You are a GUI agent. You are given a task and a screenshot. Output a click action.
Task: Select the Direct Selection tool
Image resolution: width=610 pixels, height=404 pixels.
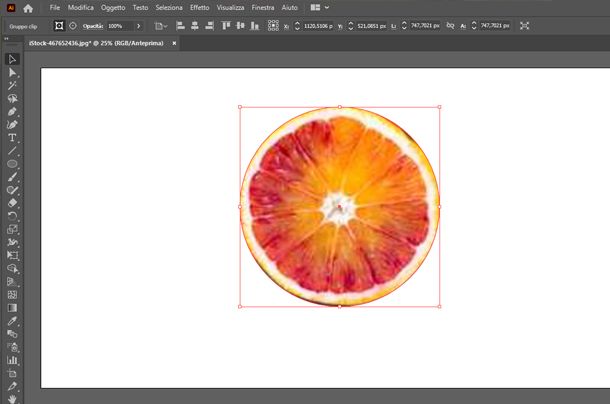12,73
